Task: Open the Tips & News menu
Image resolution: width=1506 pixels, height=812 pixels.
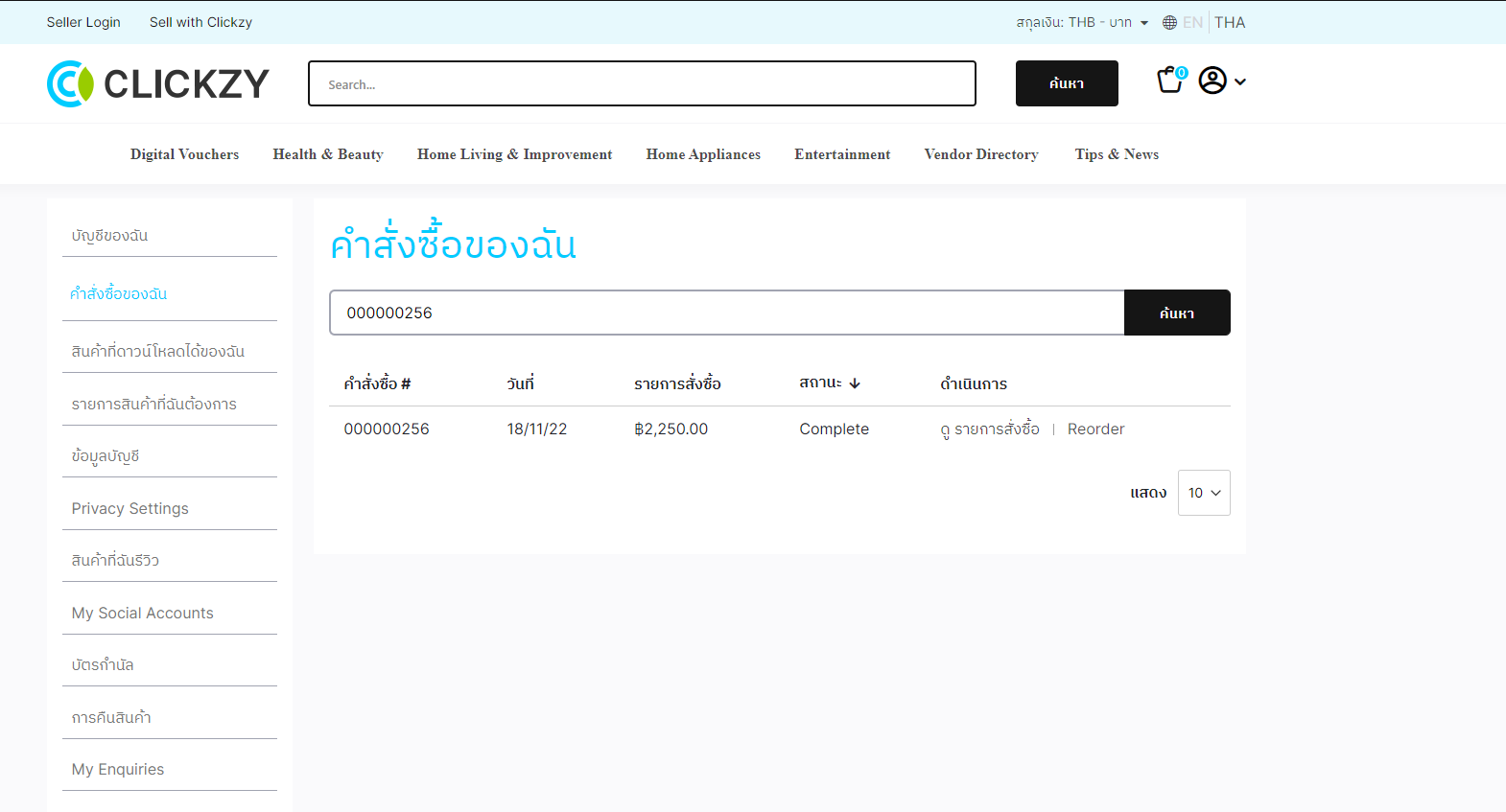Action: pyautogui.click(x=1117, y=154)
